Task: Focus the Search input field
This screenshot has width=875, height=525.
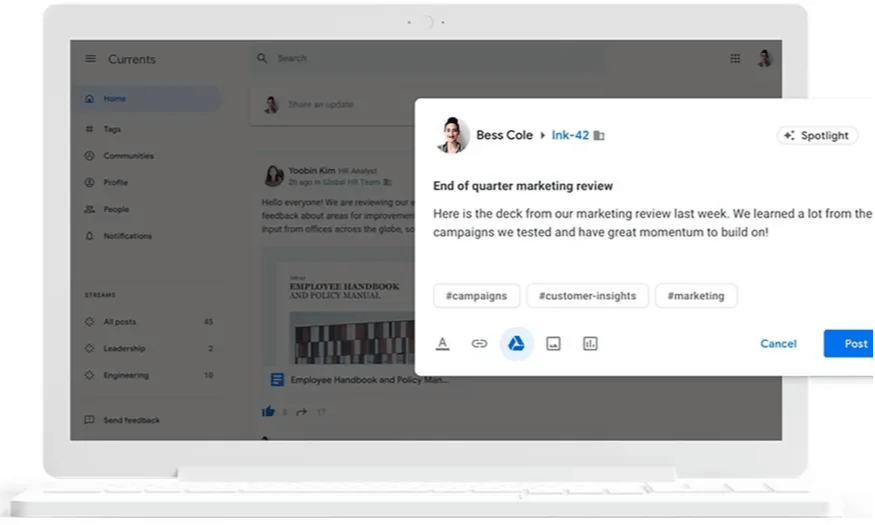Action: (x=427, y=58)
